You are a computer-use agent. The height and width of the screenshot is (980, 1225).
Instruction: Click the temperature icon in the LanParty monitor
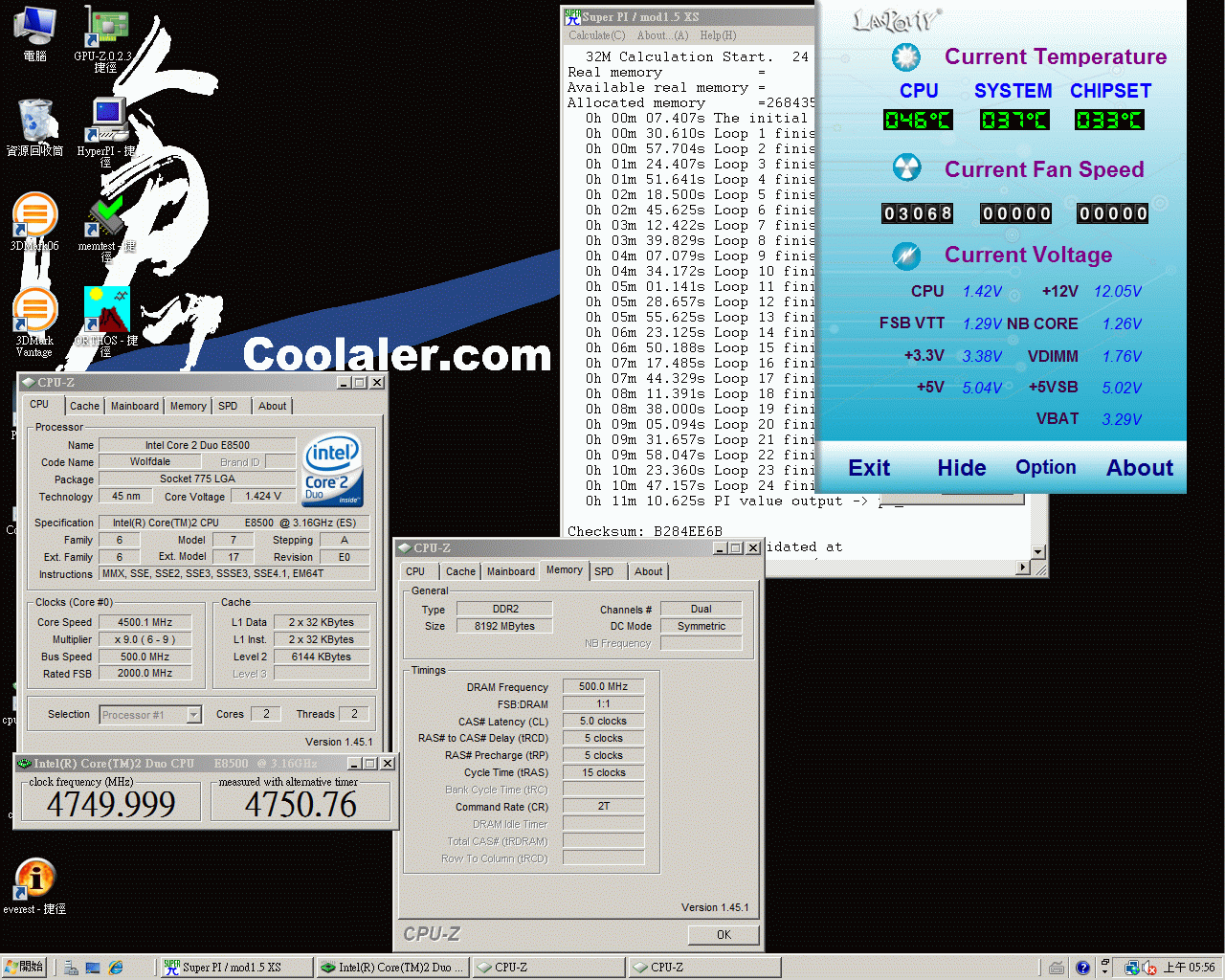pyautogui.click(x=905, y=57)
